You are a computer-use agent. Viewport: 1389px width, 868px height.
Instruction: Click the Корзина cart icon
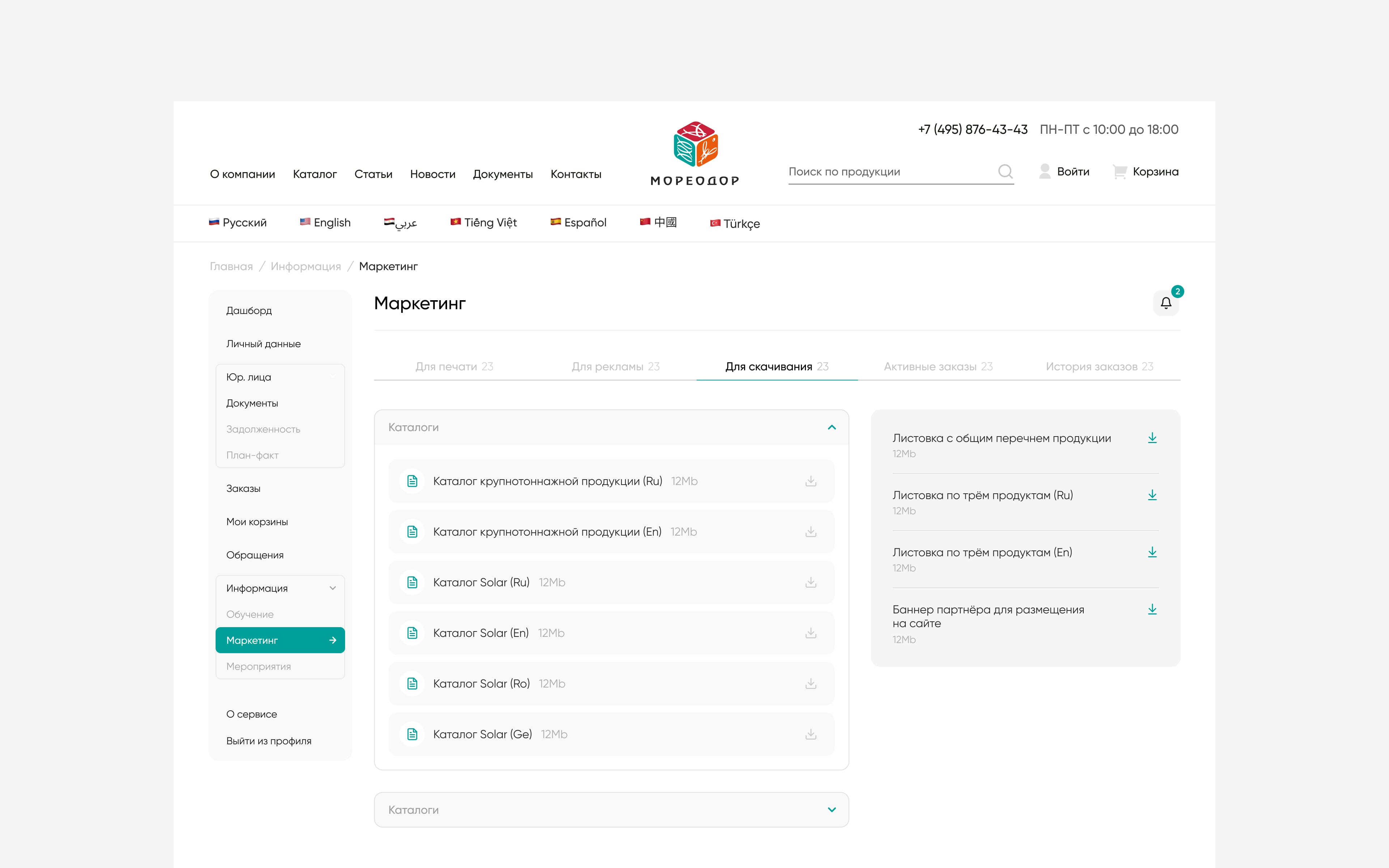click(1120, 172)
